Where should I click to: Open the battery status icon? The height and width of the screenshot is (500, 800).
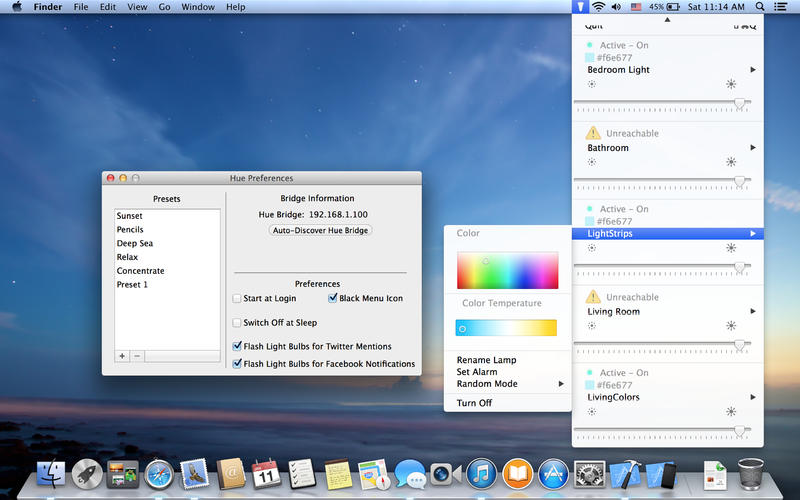(665, 7)
